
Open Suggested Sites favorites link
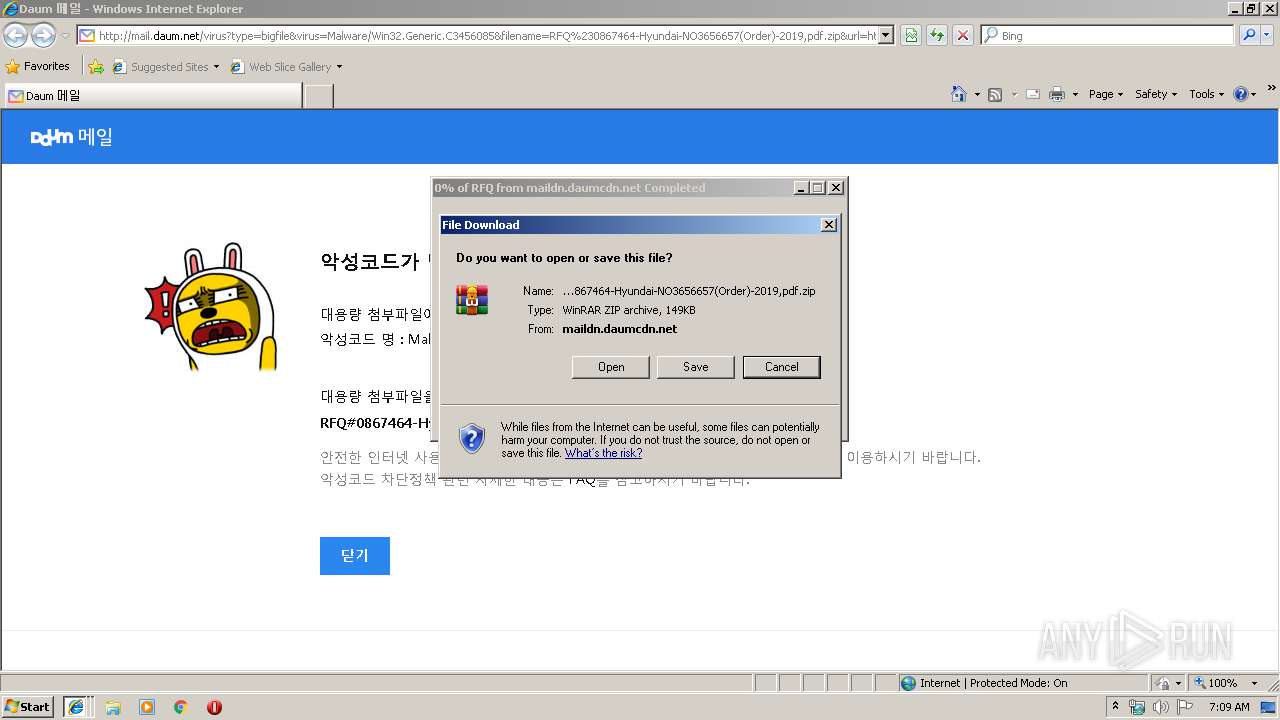point(165,67)
